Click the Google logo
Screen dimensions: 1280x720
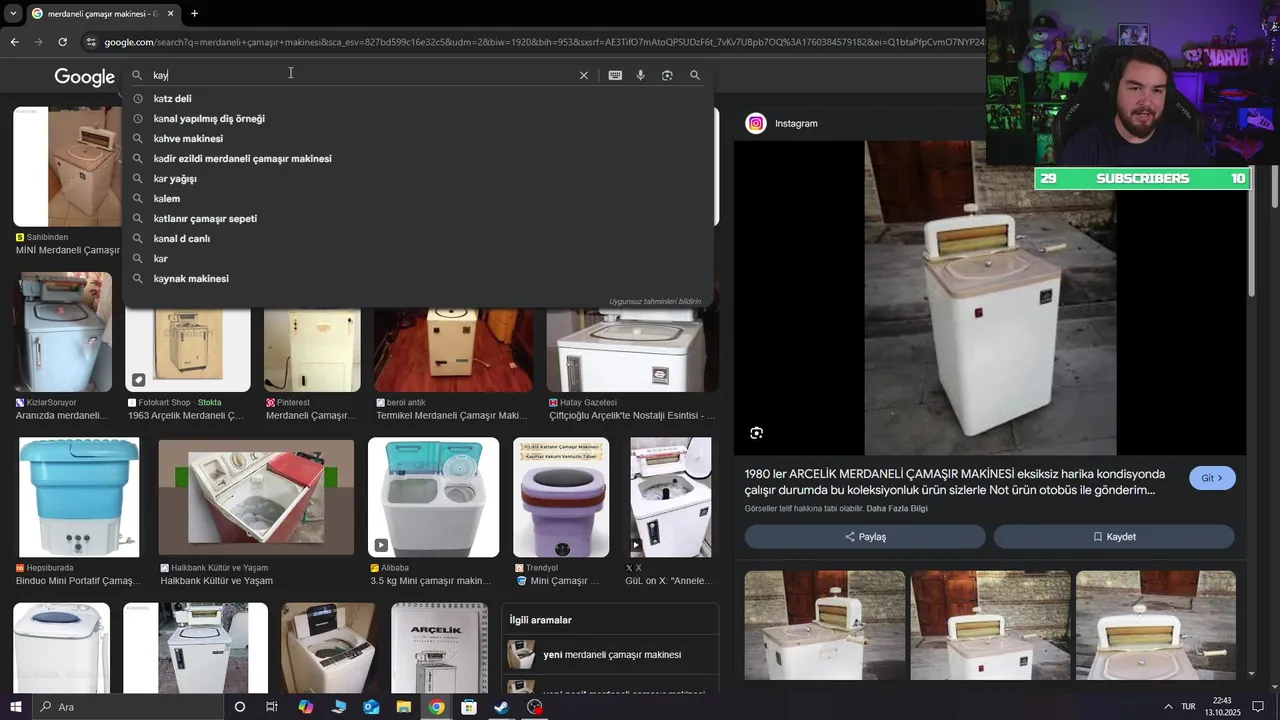[84, 77]
